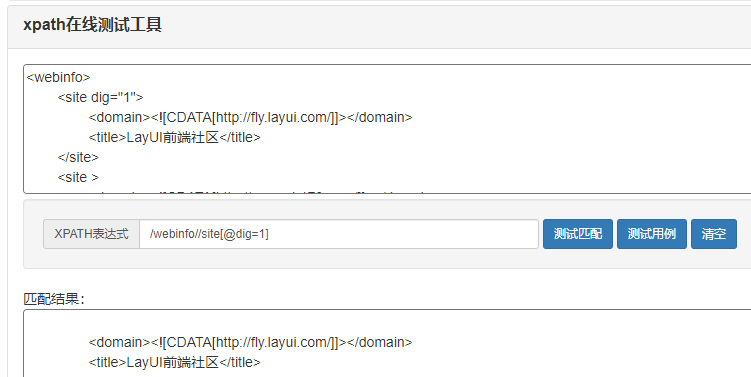Click the 测试用例 button
751x377 pixels.
point(651,234)
